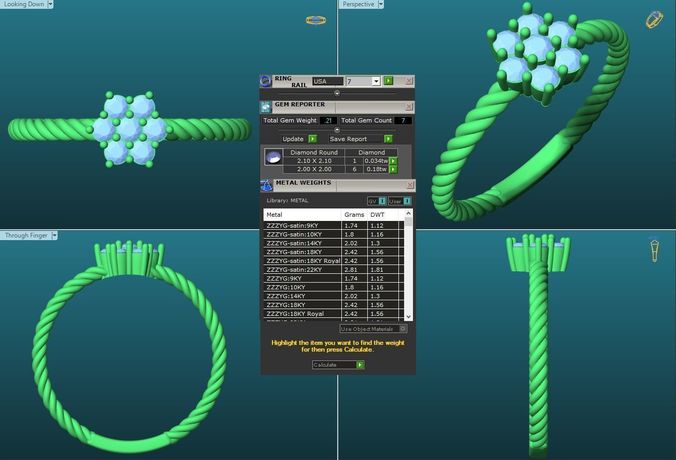Click the green arrow next to Save Report
Image resolution: width=676 pixels, height=460 pixels.
388,139
